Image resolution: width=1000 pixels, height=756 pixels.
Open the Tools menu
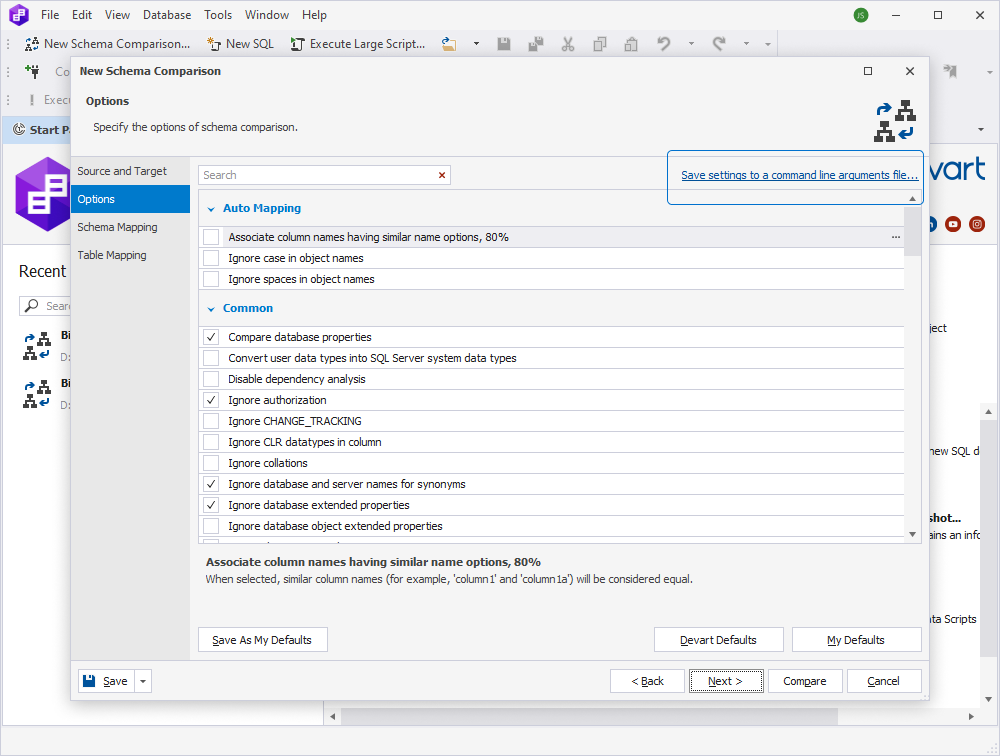(x=218, y=15)
